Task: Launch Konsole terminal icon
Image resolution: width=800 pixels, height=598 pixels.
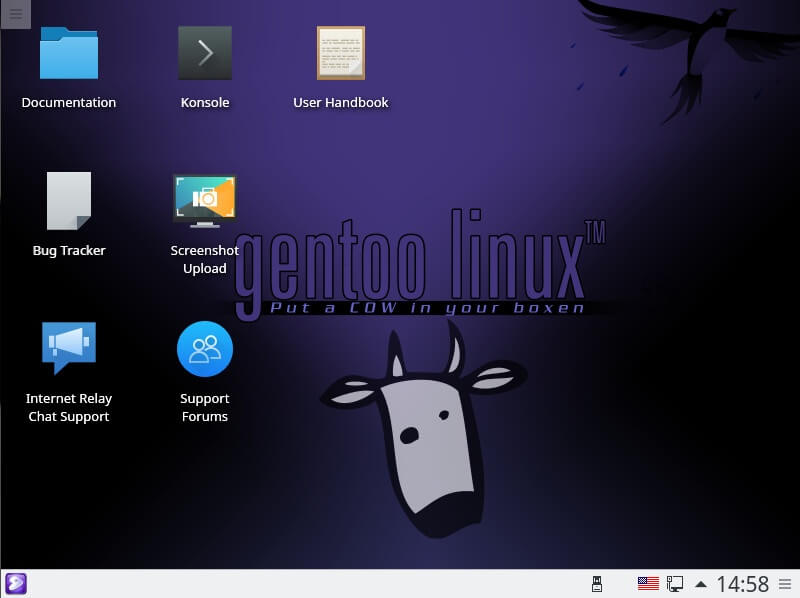Action: [x=205, y=53]
